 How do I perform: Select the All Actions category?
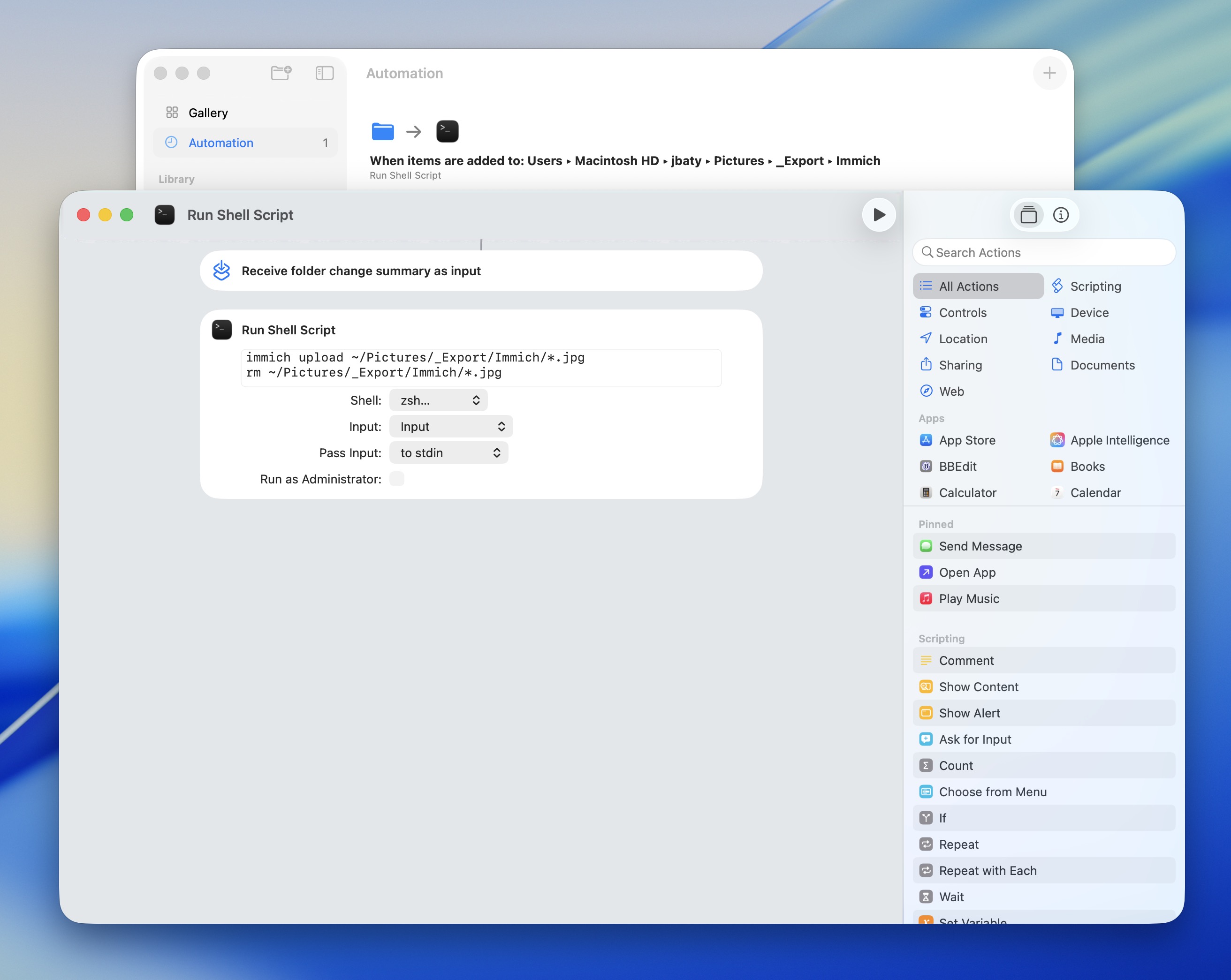[x=978, y=286]
